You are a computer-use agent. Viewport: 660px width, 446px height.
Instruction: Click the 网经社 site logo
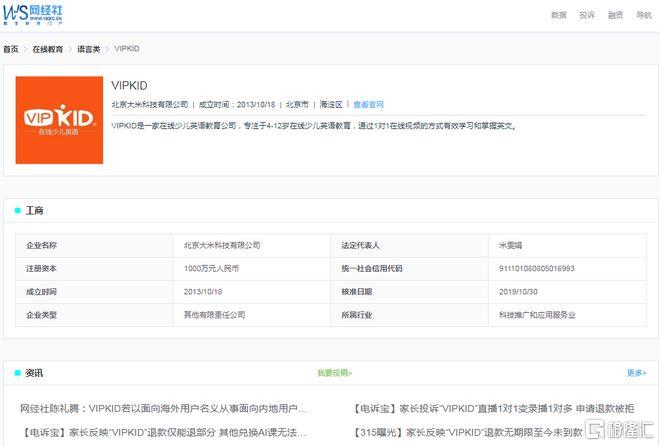(32, 15)
